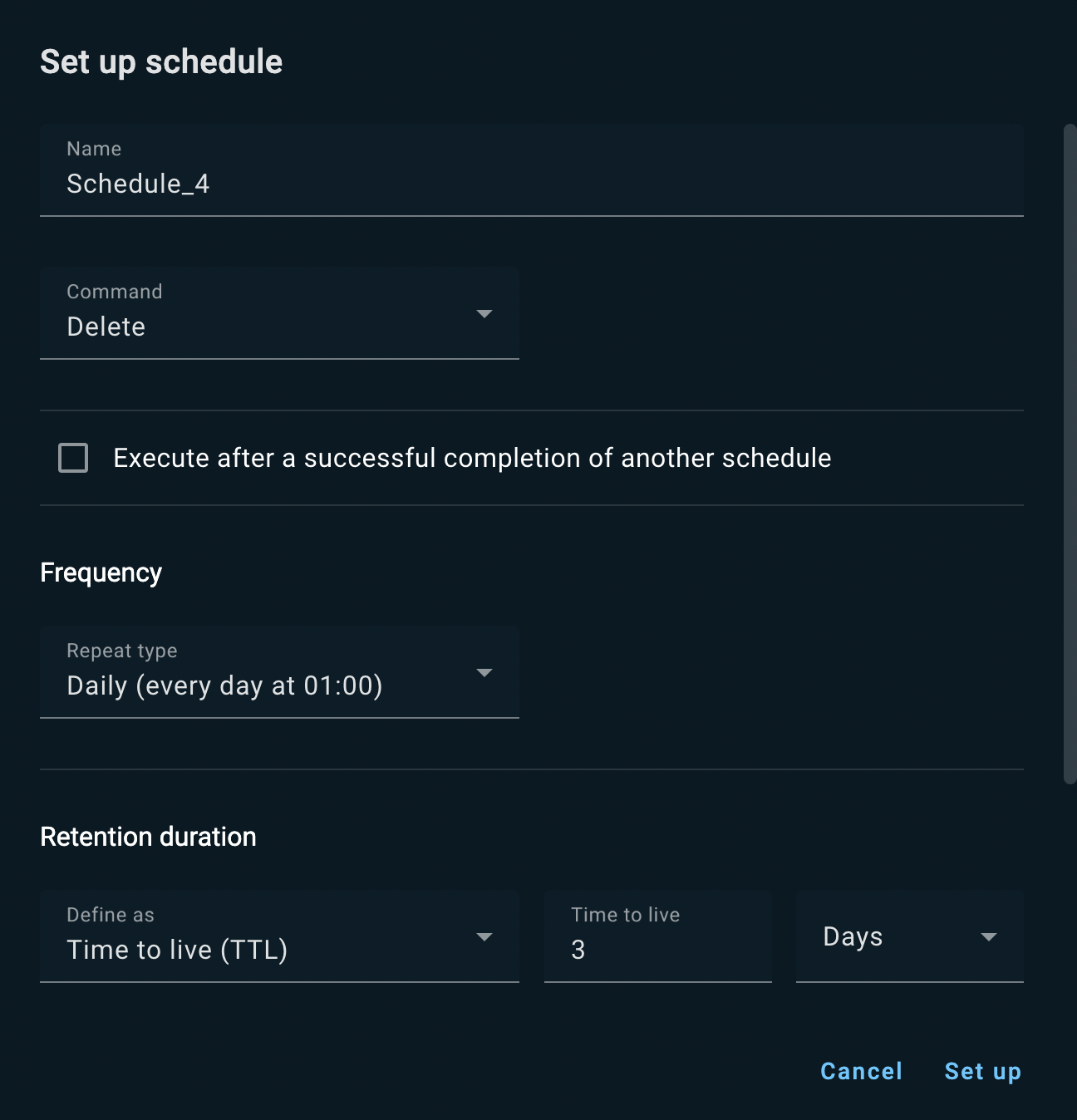Click the Command dropdown arrow icon
This screenshot has width=1077, height=1120.
(x=484, y=314)
